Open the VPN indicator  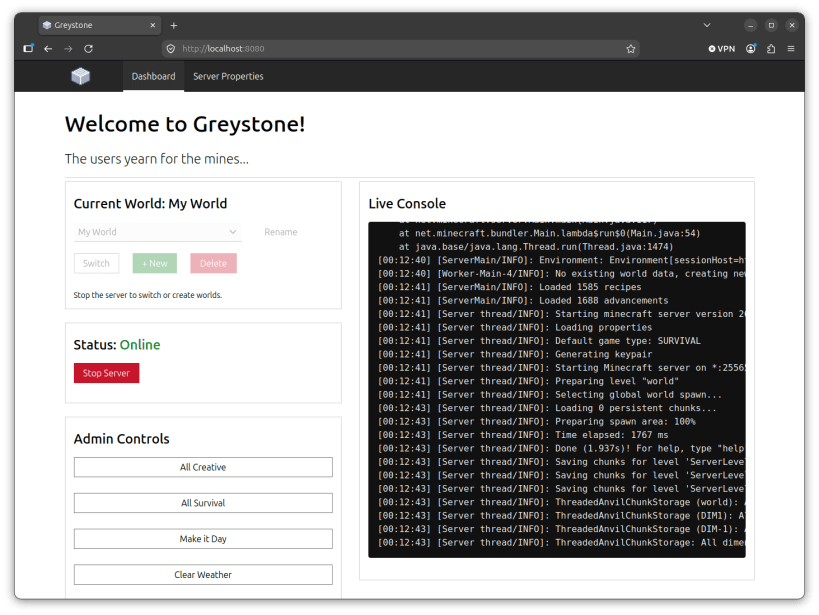click(722, 49)
